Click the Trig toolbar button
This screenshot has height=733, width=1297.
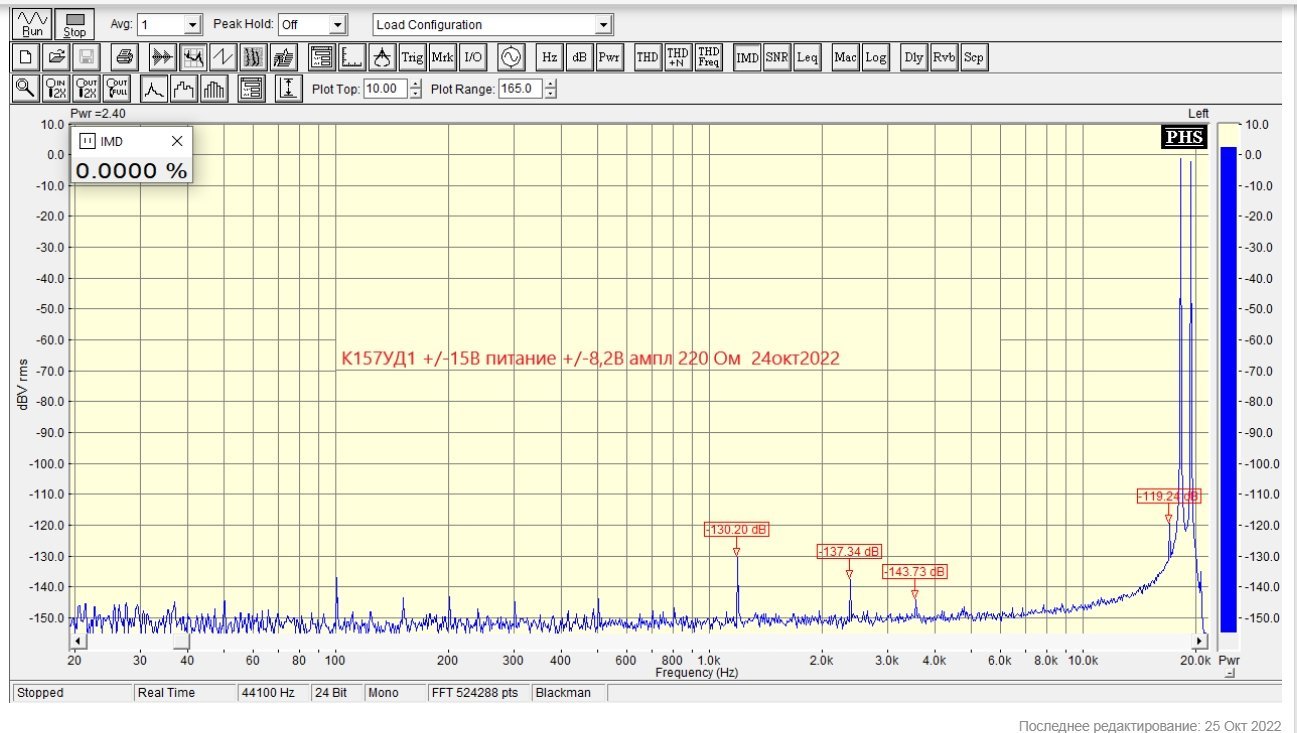coord(413,57)
